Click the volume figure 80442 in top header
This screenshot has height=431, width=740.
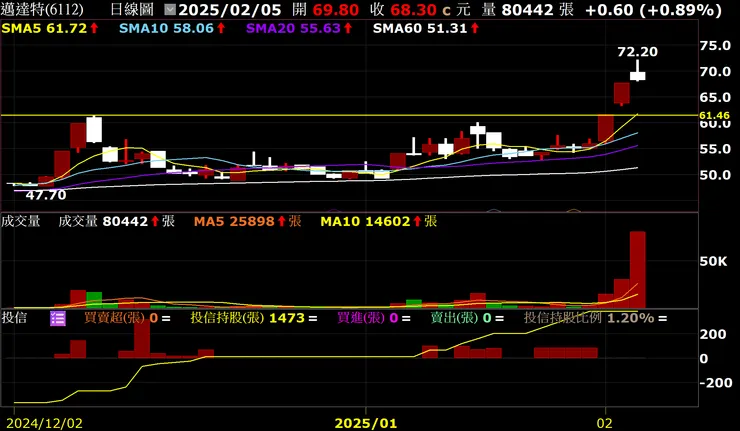coord(527,10)
